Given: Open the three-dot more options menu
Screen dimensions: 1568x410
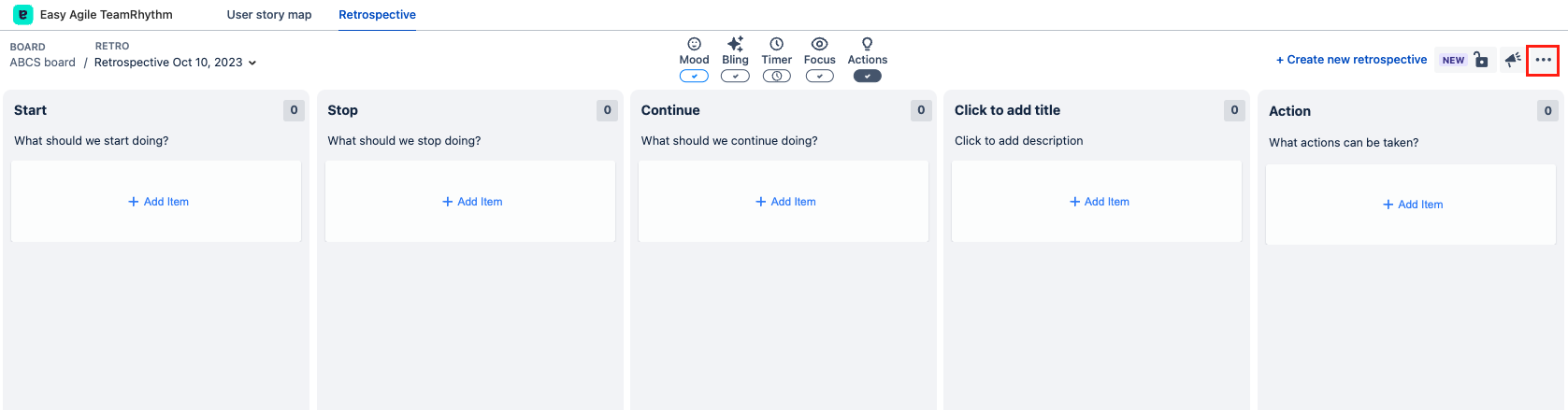Looking at the screenshot, I should click(1543, 60).
